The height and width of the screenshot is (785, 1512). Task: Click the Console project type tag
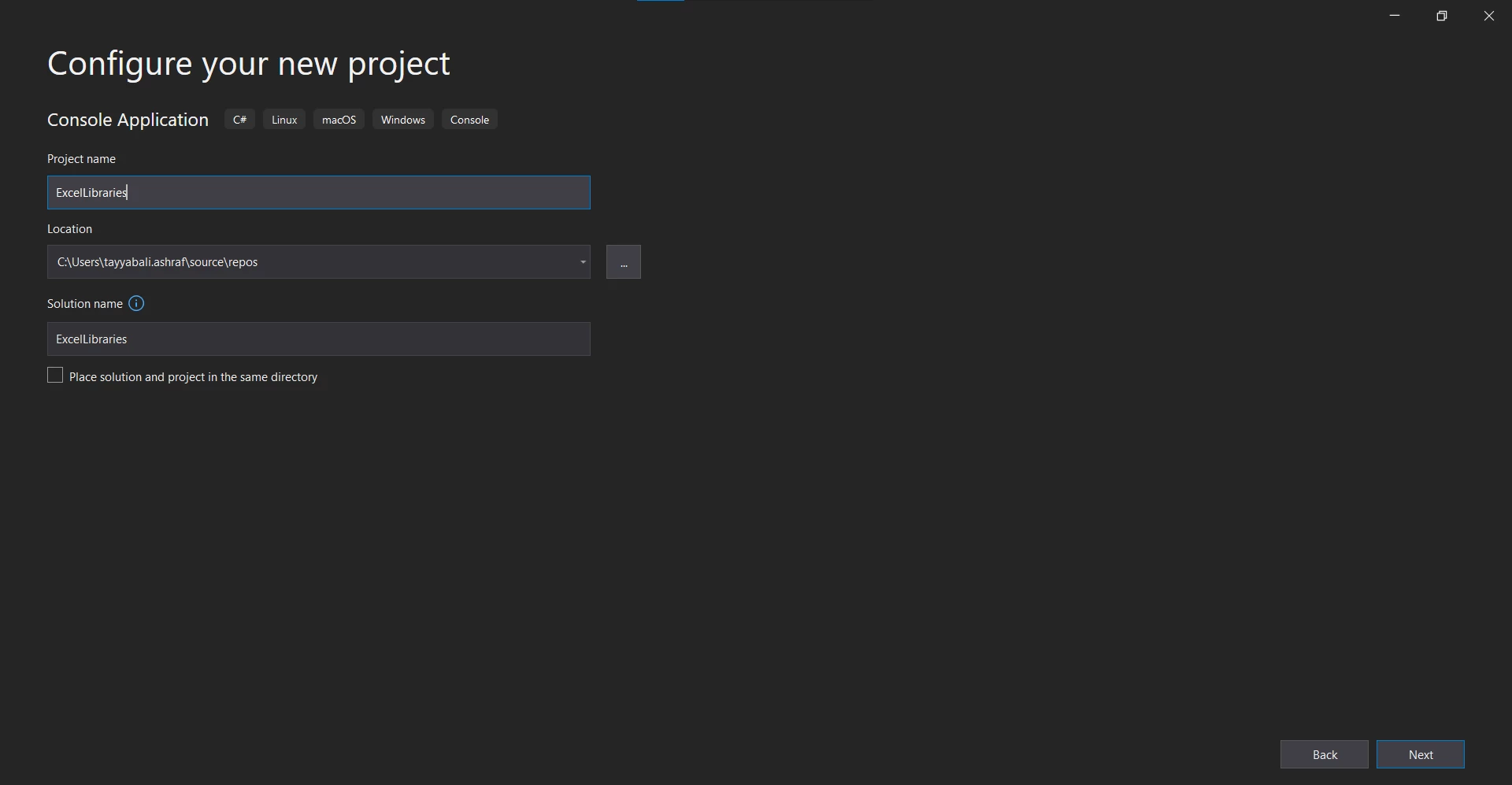pos(469,120)
